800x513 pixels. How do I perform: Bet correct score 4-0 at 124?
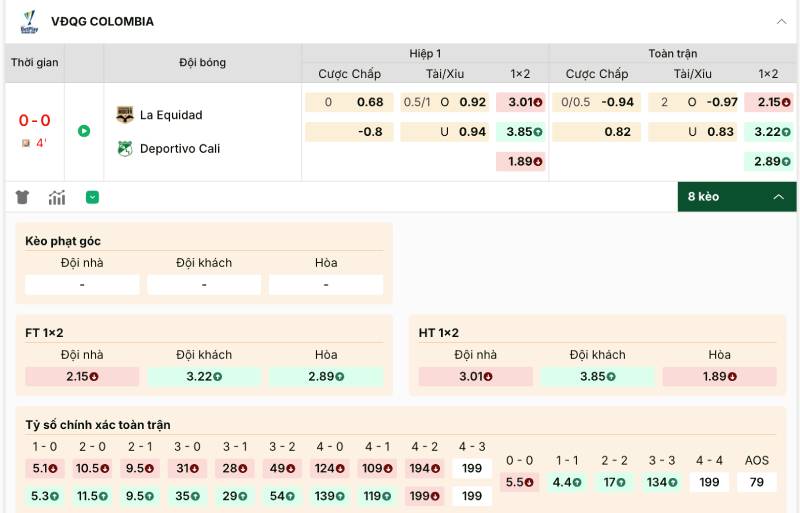point(330,469)
